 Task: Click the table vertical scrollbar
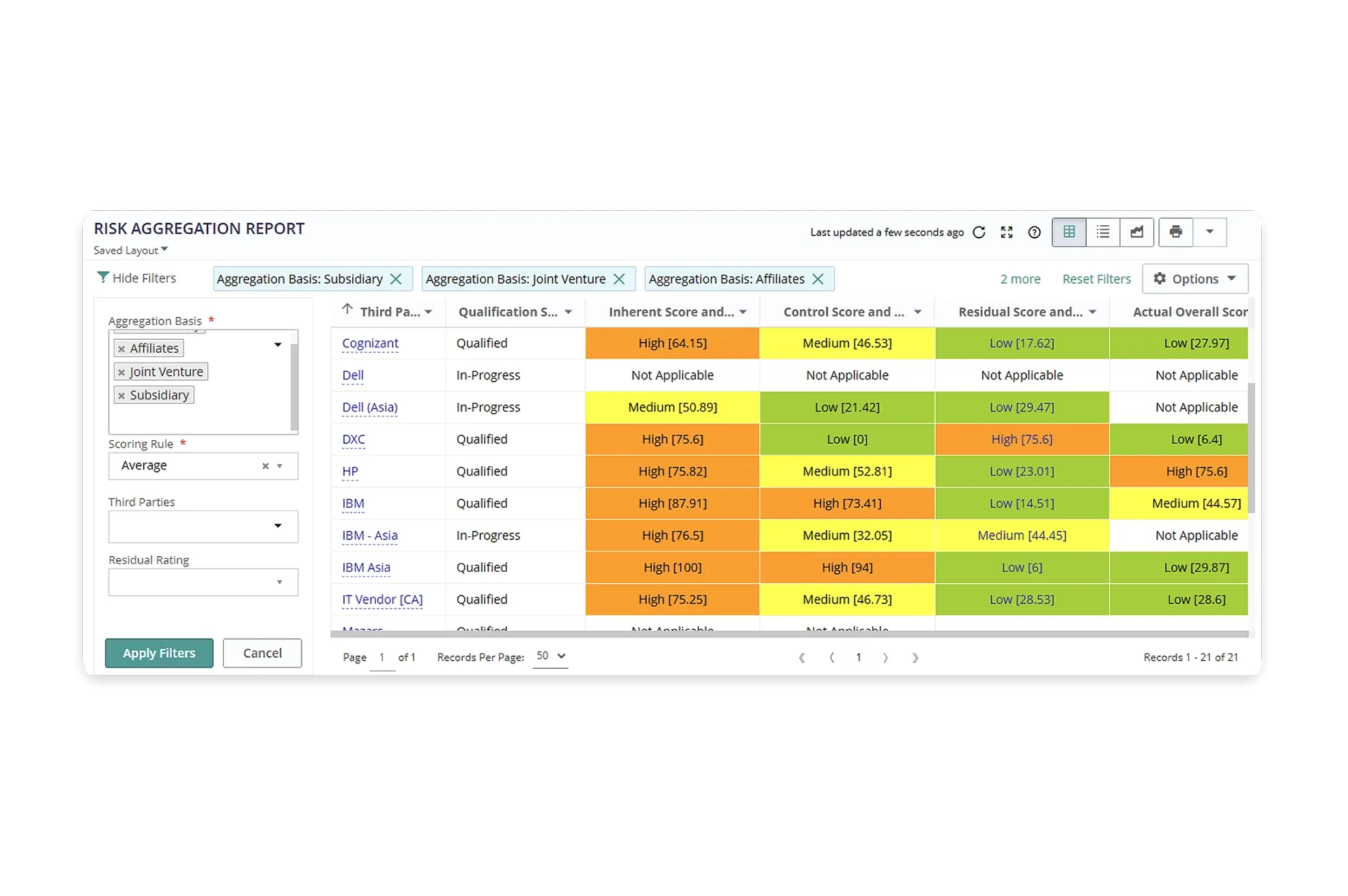pos(1251,448)
